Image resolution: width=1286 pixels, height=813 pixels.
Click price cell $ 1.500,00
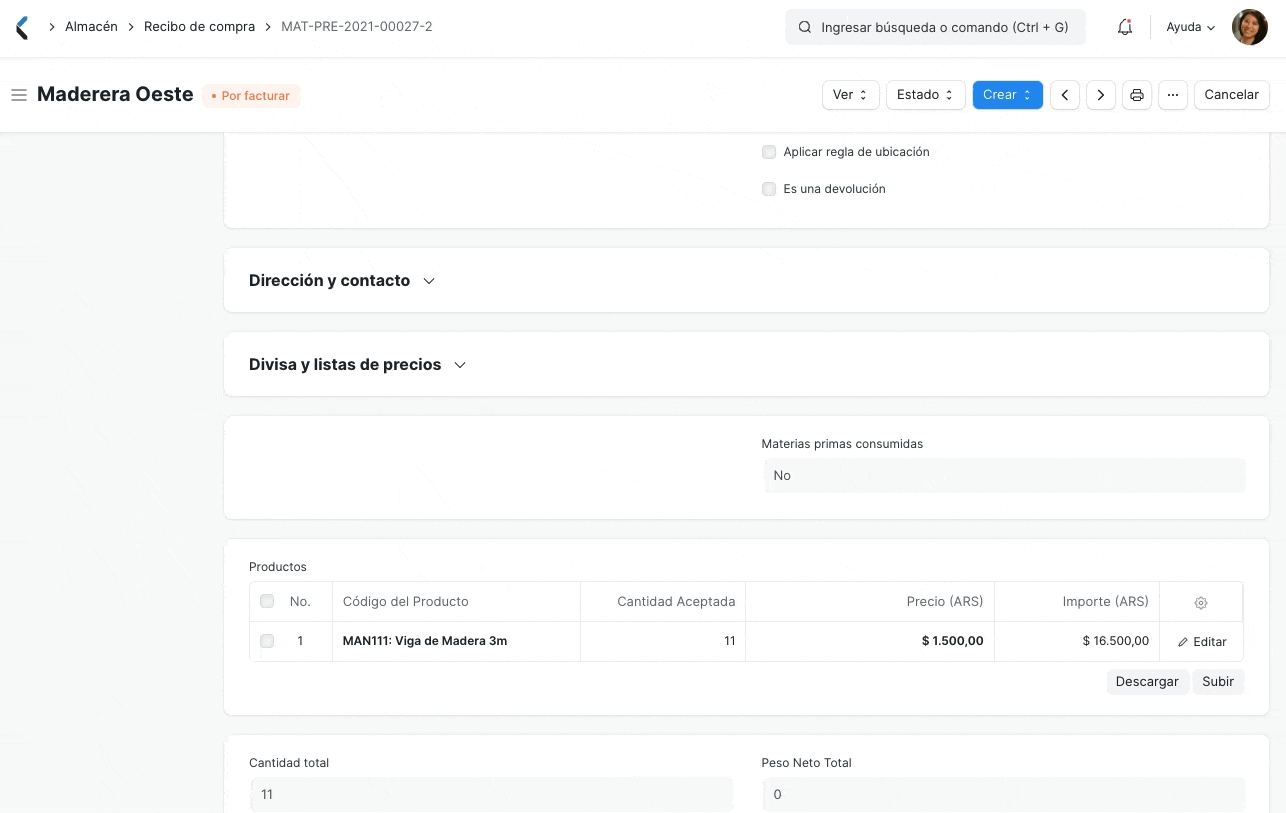(x=870, y=641)
